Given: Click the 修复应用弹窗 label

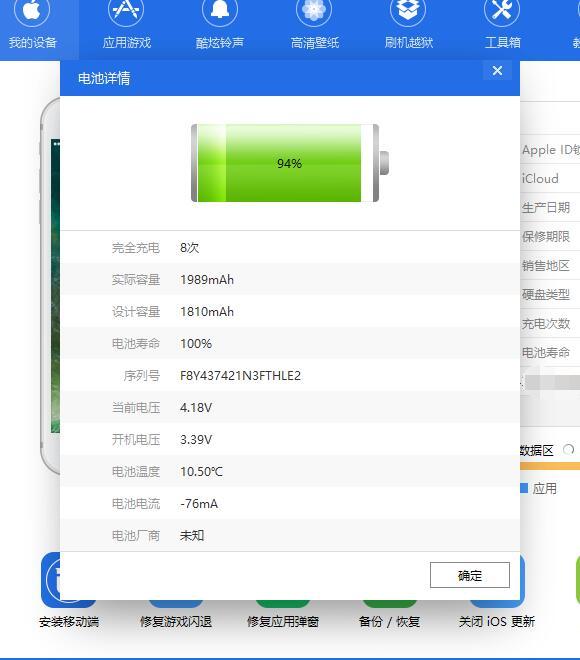Looking at the screenshot, I should [x=283, y=622].
